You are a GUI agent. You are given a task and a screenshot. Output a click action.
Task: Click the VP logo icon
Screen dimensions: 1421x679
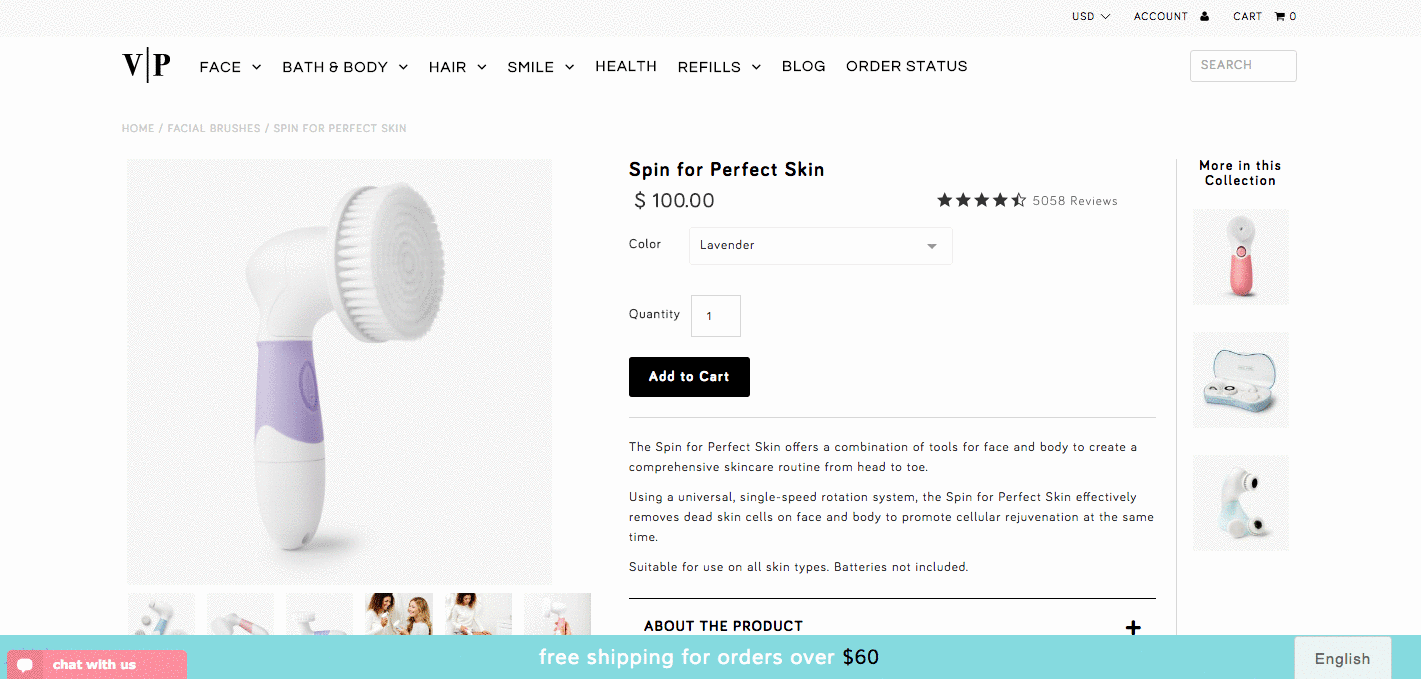tap(146, 66)
